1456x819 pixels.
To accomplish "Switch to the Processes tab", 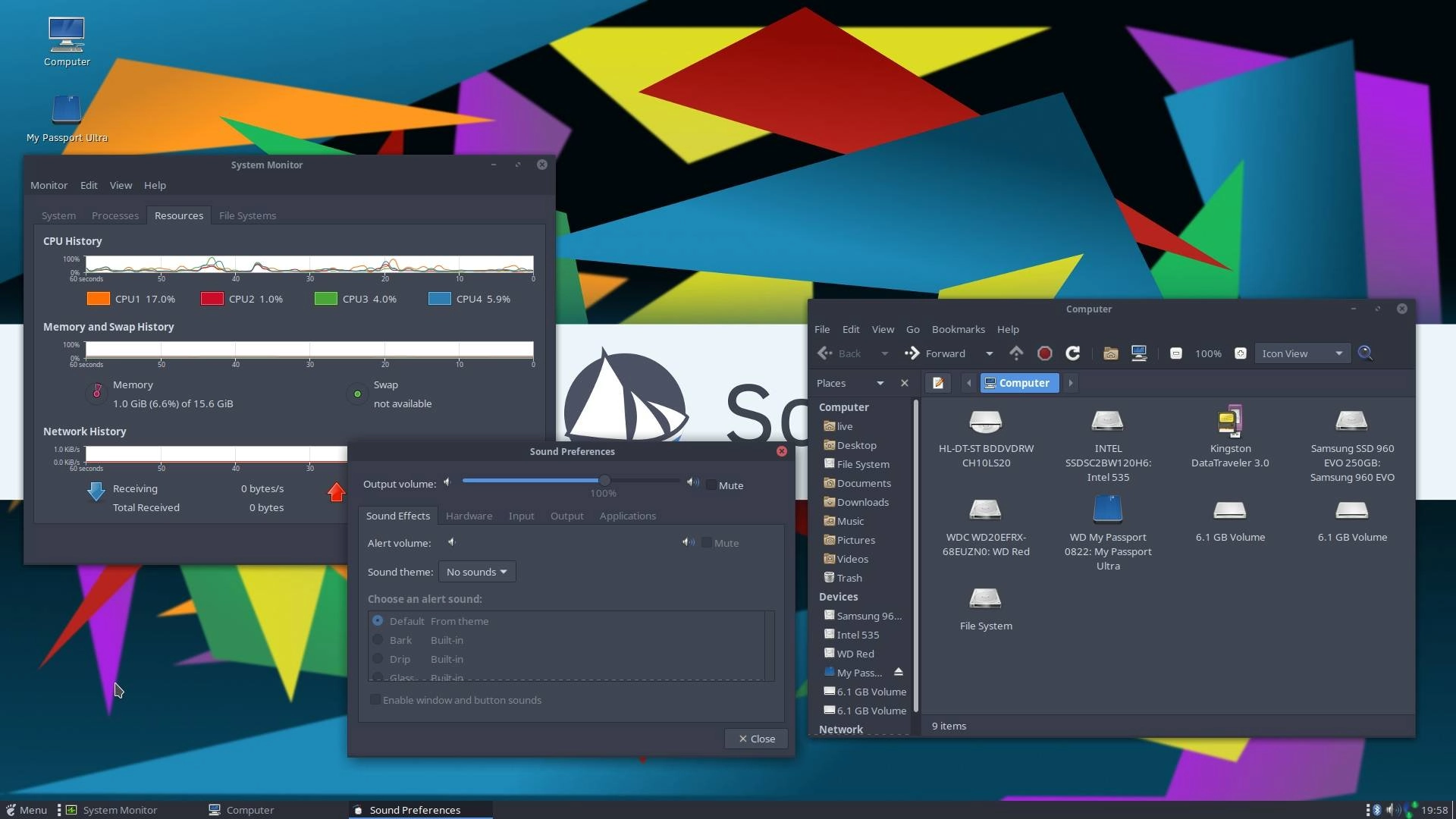I will pyautogui.click(x=115, y=215).
